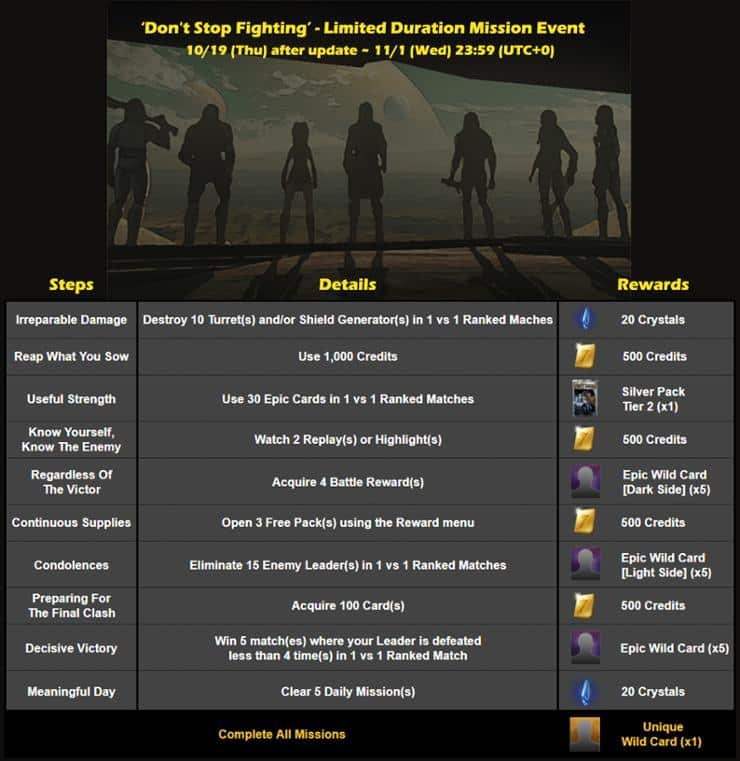Click the Details column header
Image resolution: width=740 pixels, height=761 pixels.
click(x=347, y=284)
